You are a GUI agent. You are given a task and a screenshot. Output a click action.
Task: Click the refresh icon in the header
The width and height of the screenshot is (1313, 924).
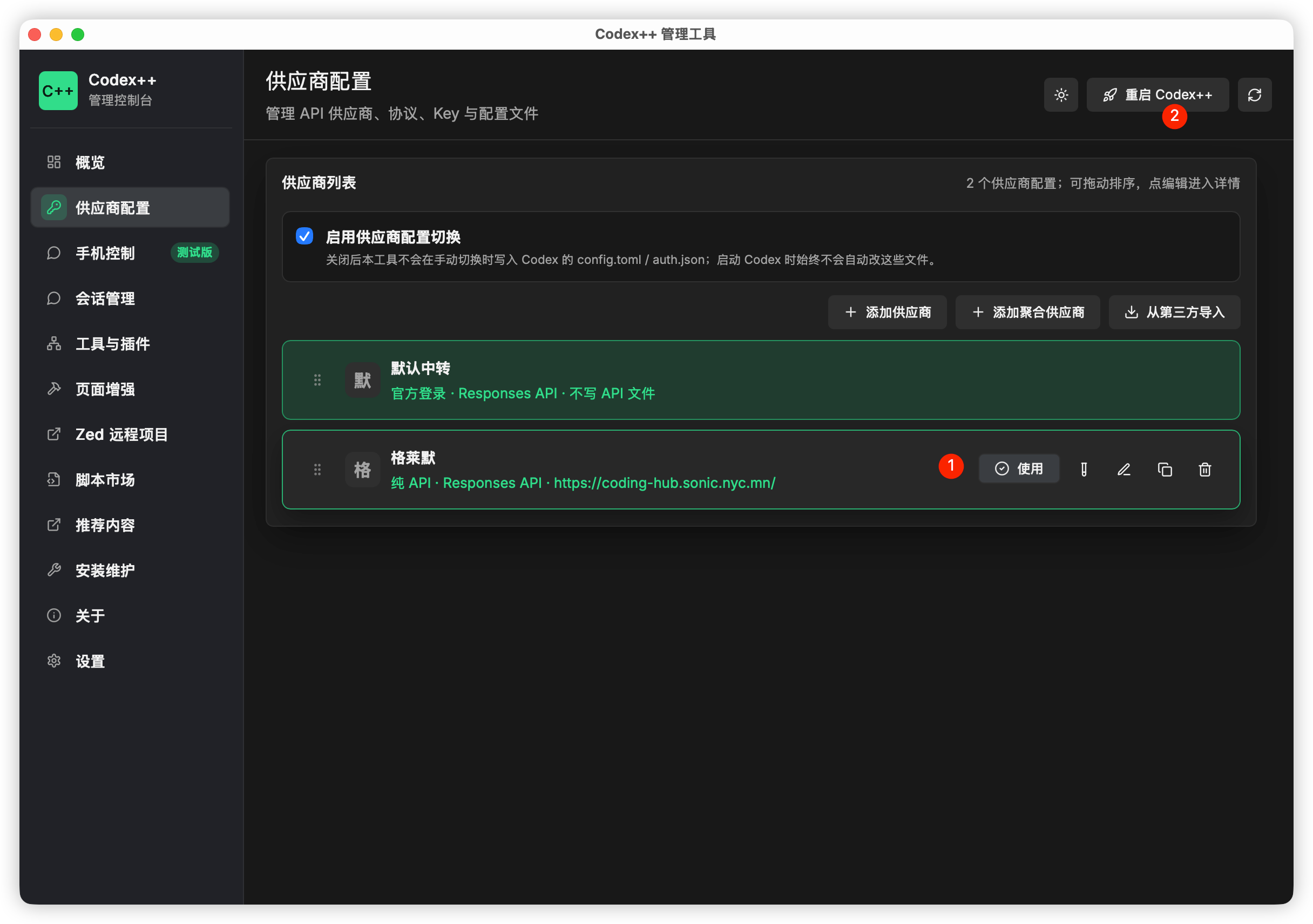[1255, 95]
